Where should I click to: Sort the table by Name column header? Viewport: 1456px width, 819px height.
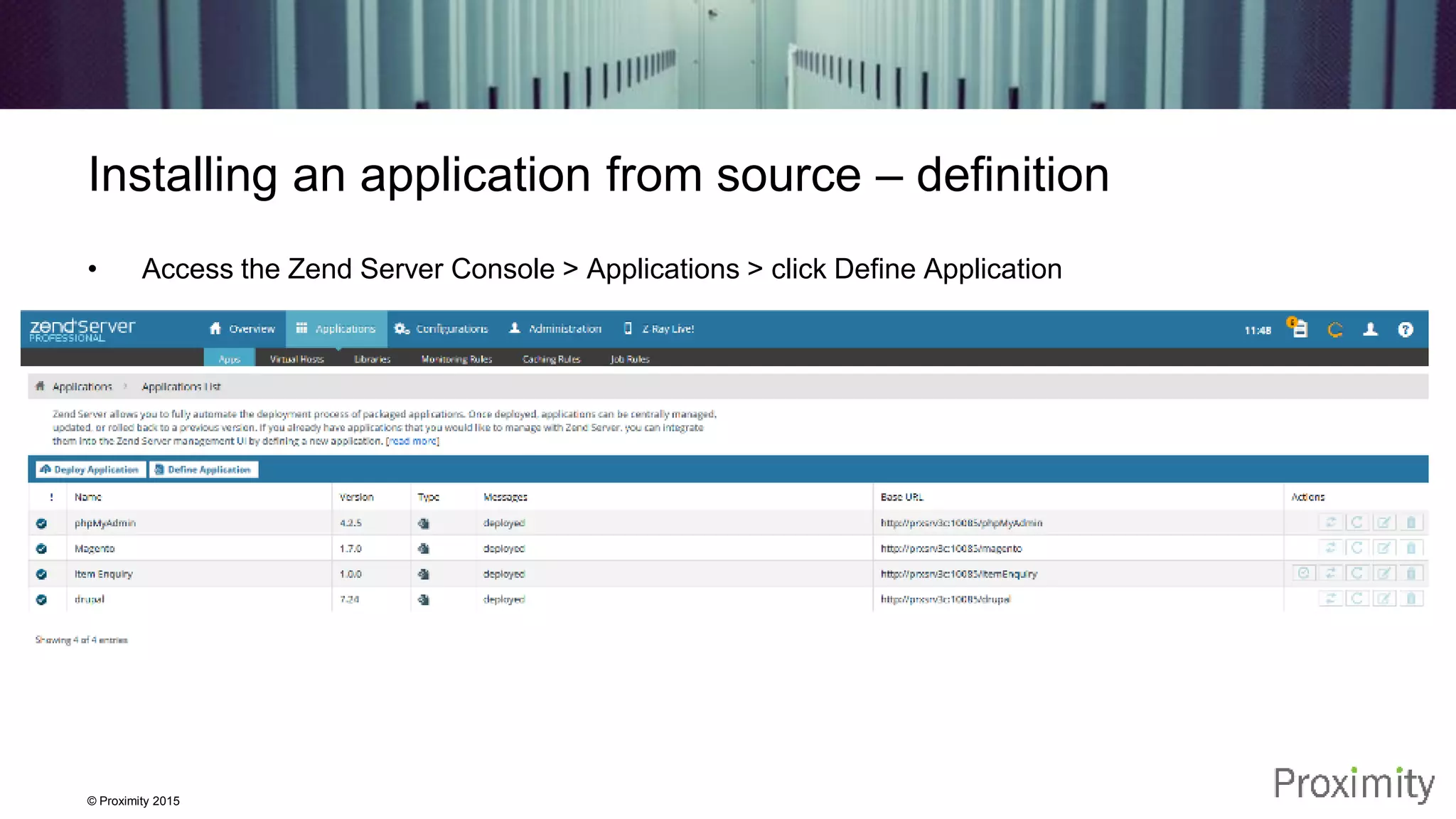(88, 497)
